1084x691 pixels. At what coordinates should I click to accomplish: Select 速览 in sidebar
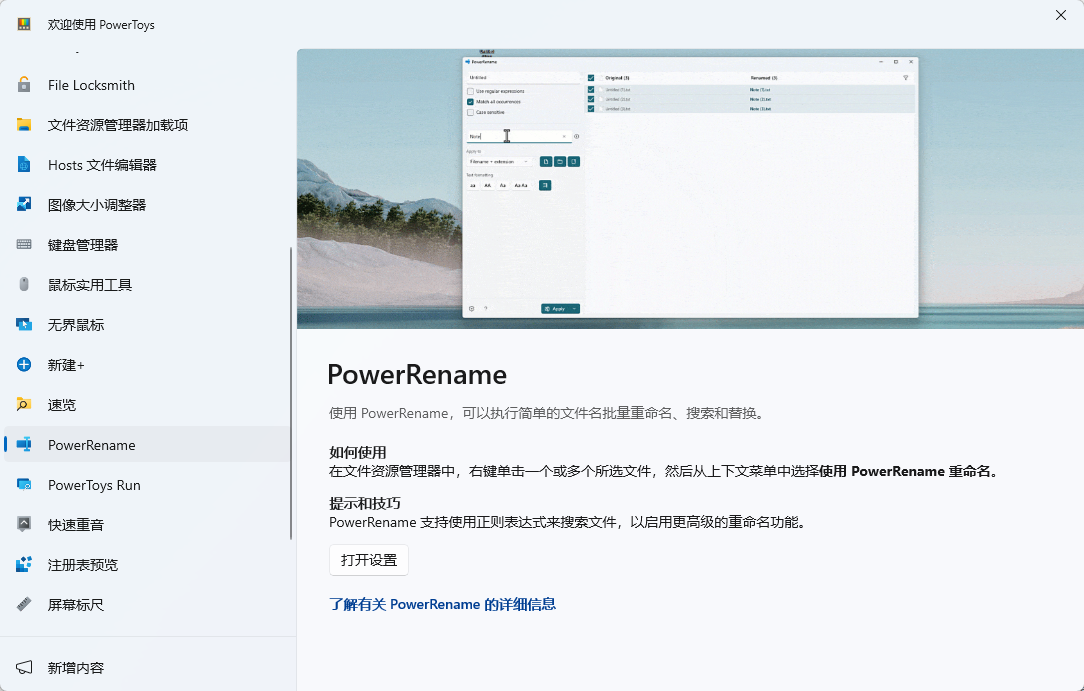click(x=147, y=405)
